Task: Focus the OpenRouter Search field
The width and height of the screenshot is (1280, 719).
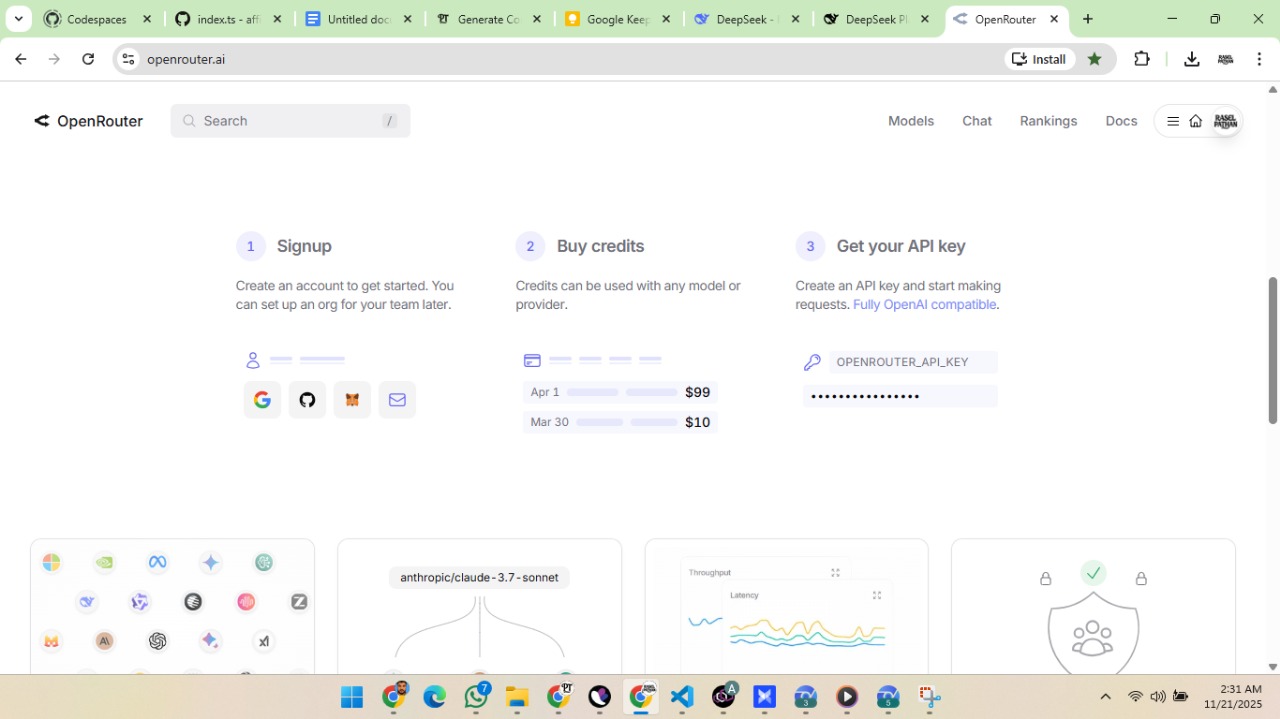Action: (290, 121)
